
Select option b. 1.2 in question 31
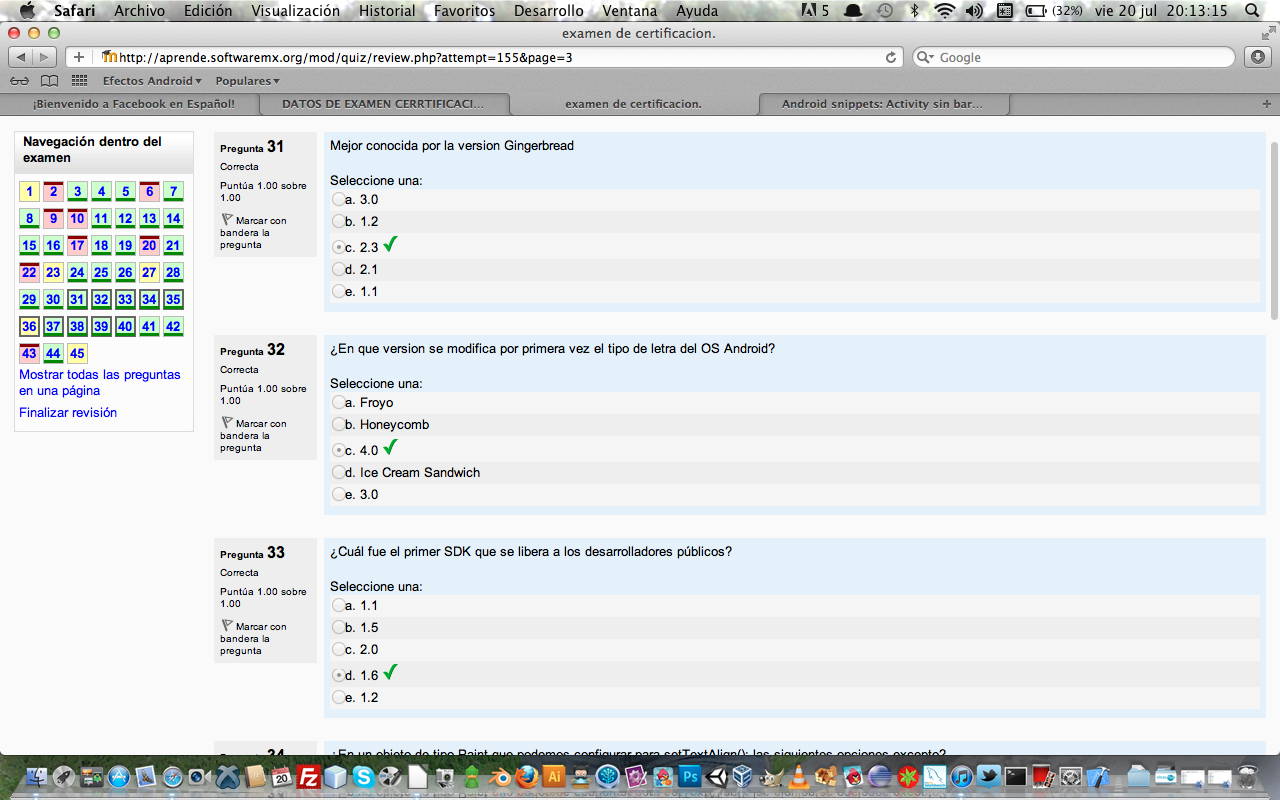tap(338, 221)
